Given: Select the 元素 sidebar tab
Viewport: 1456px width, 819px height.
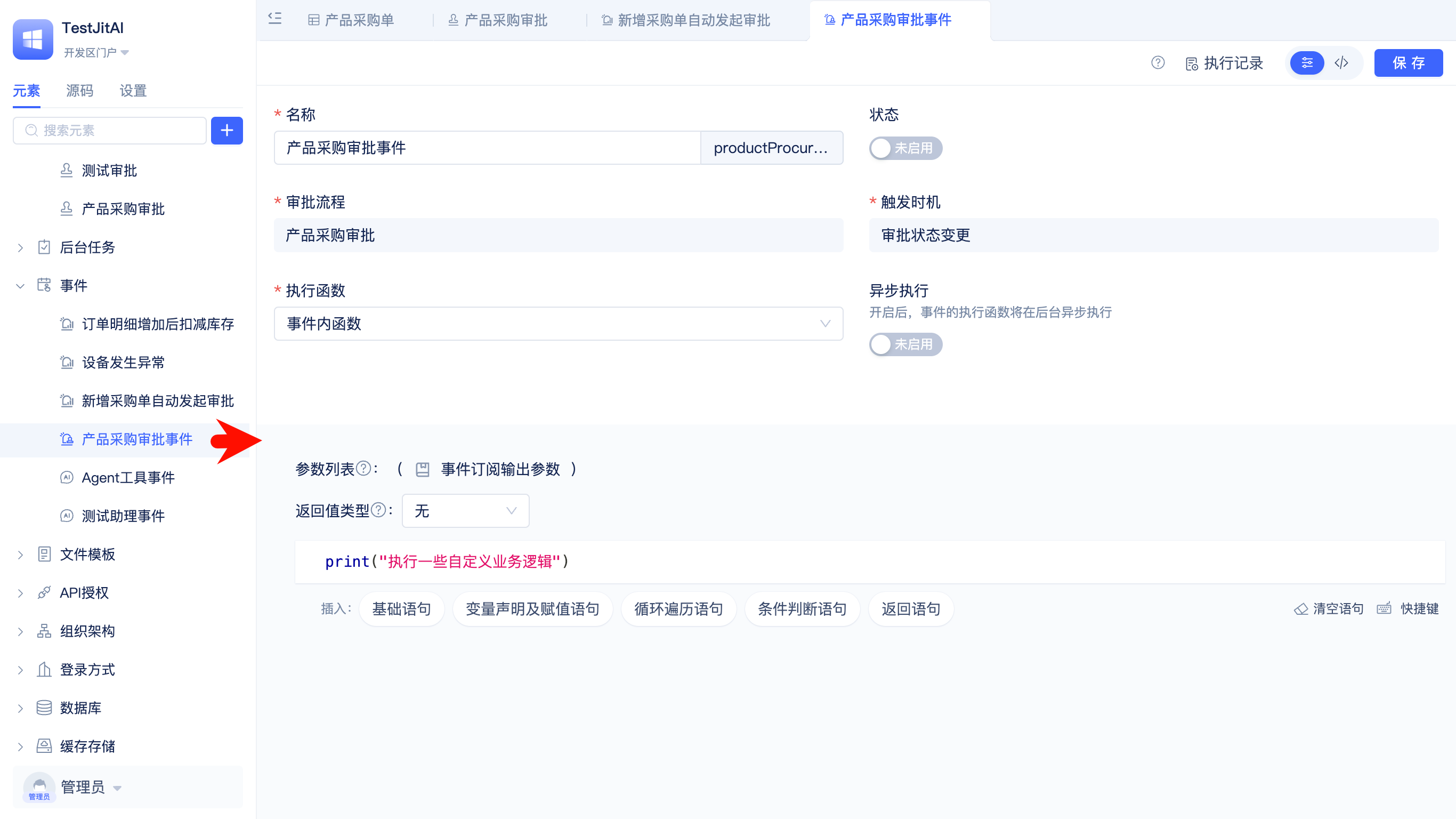Looking at the screenshot, I should [27, 91].
